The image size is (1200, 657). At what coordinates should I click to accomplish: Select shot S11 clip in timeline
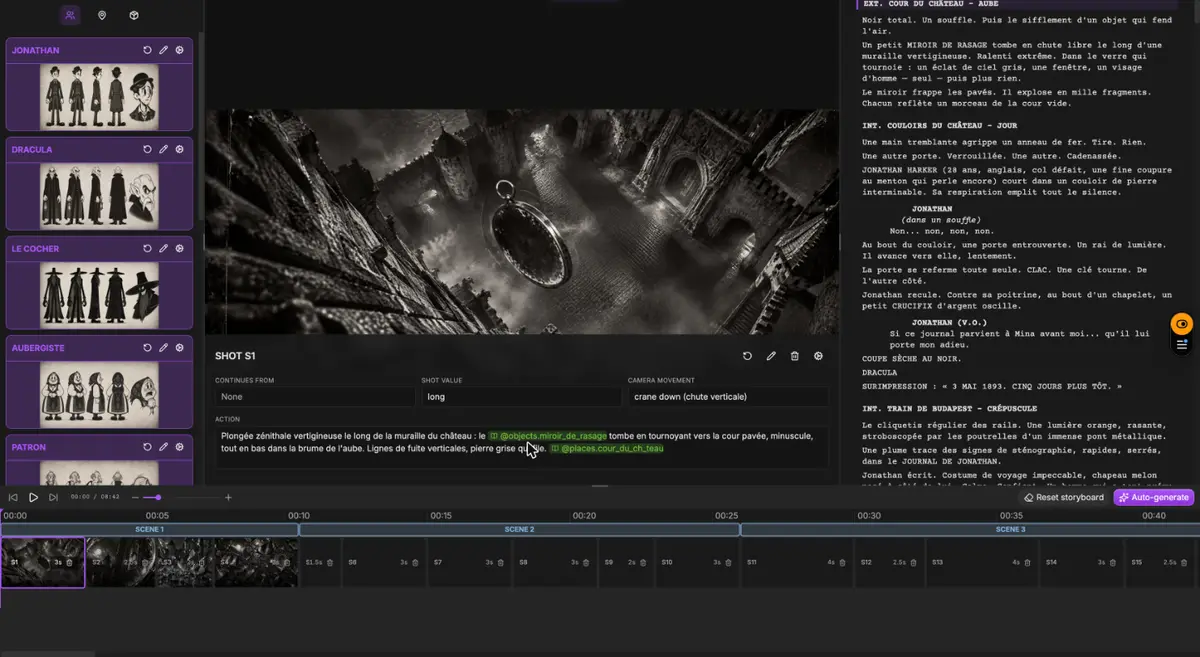coord(797,562)
